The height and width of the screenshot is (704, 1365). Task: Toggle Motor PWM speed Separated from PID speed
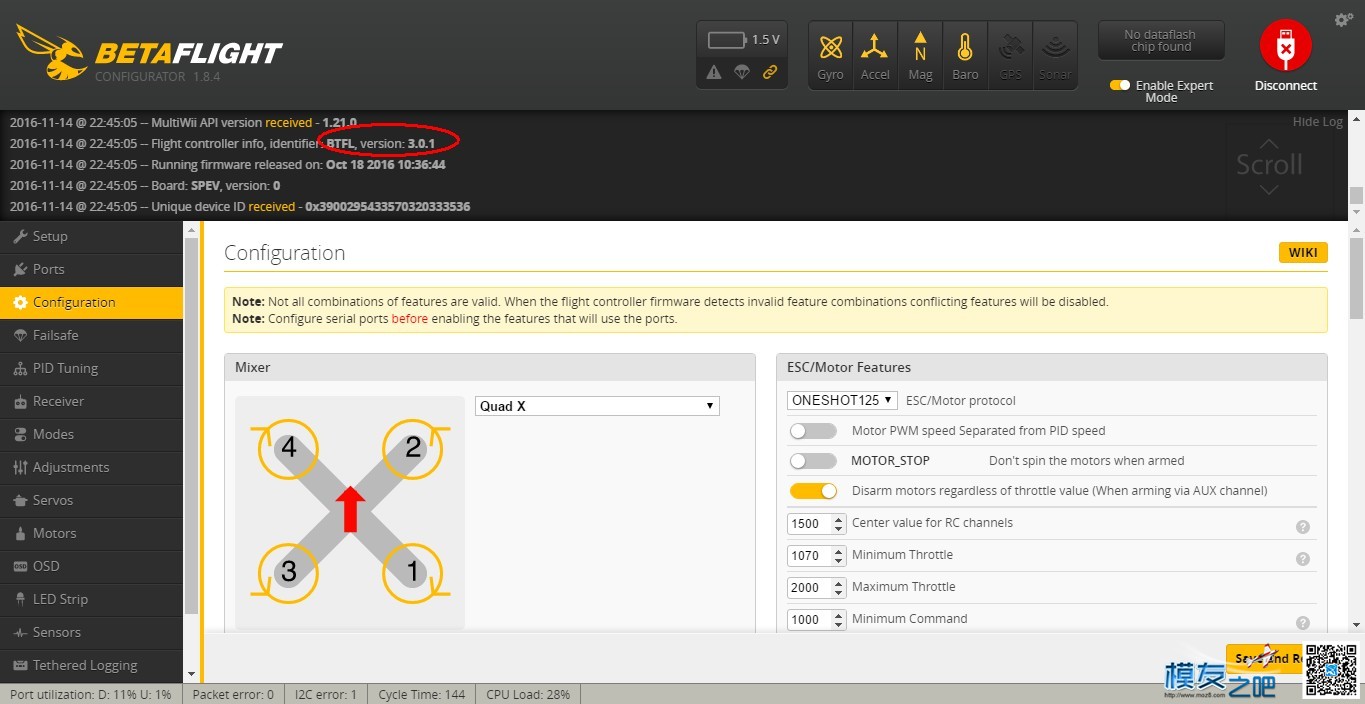click(813, 431)
